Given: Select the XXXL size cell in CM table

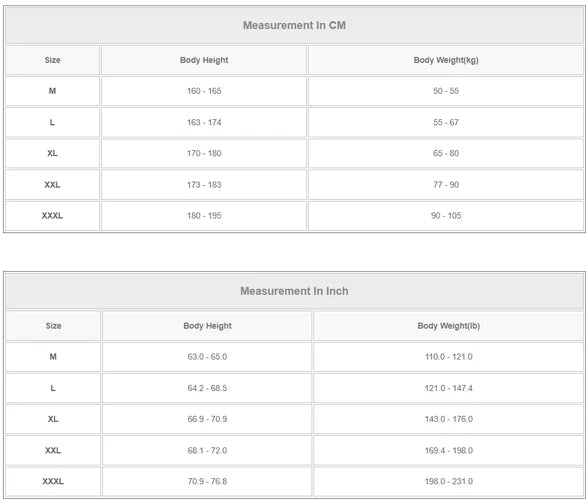Looking at the screenshot, I should [52, 216].
